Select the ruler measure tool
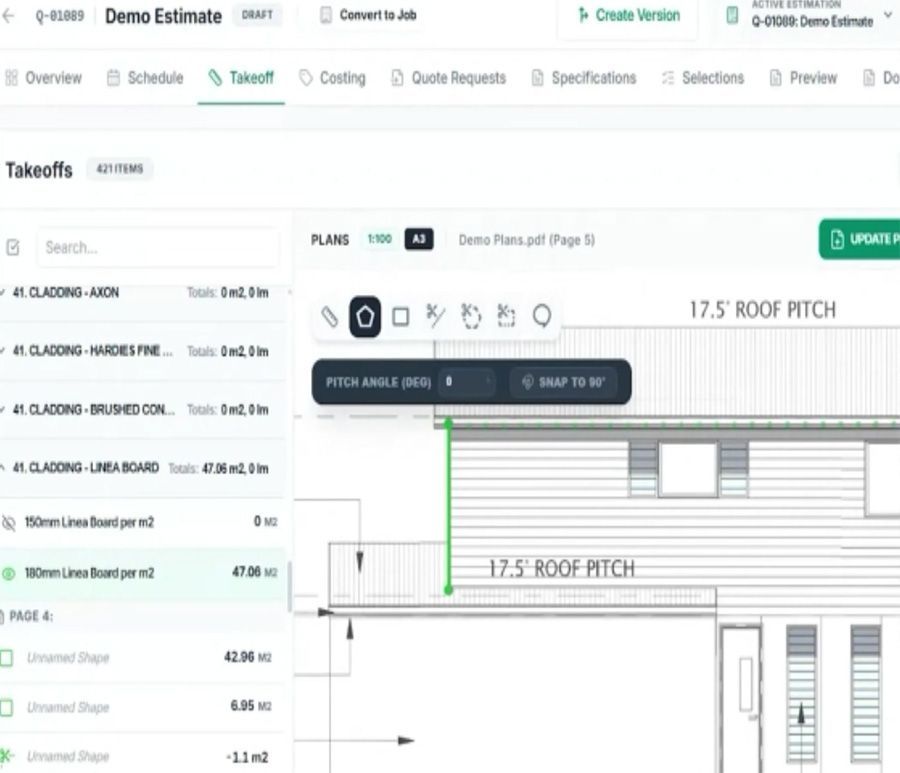Viewport: 900px width, 773px height. click(329, 316)
